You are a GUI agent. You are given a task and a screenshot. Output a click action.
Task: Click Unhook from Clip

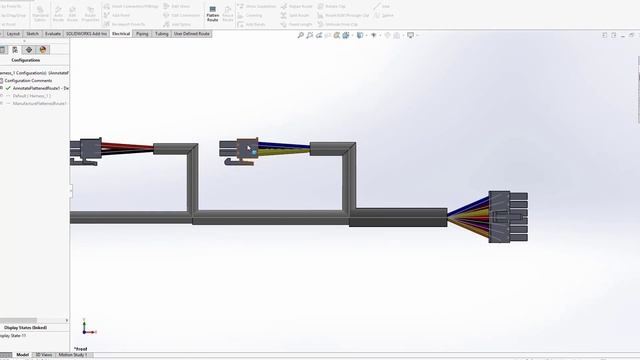(338, 24)
